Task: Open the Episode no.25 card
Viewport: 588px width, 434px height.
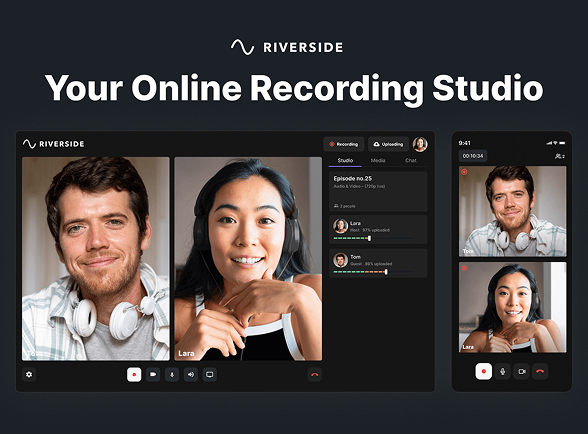Action: click(378, 192)
